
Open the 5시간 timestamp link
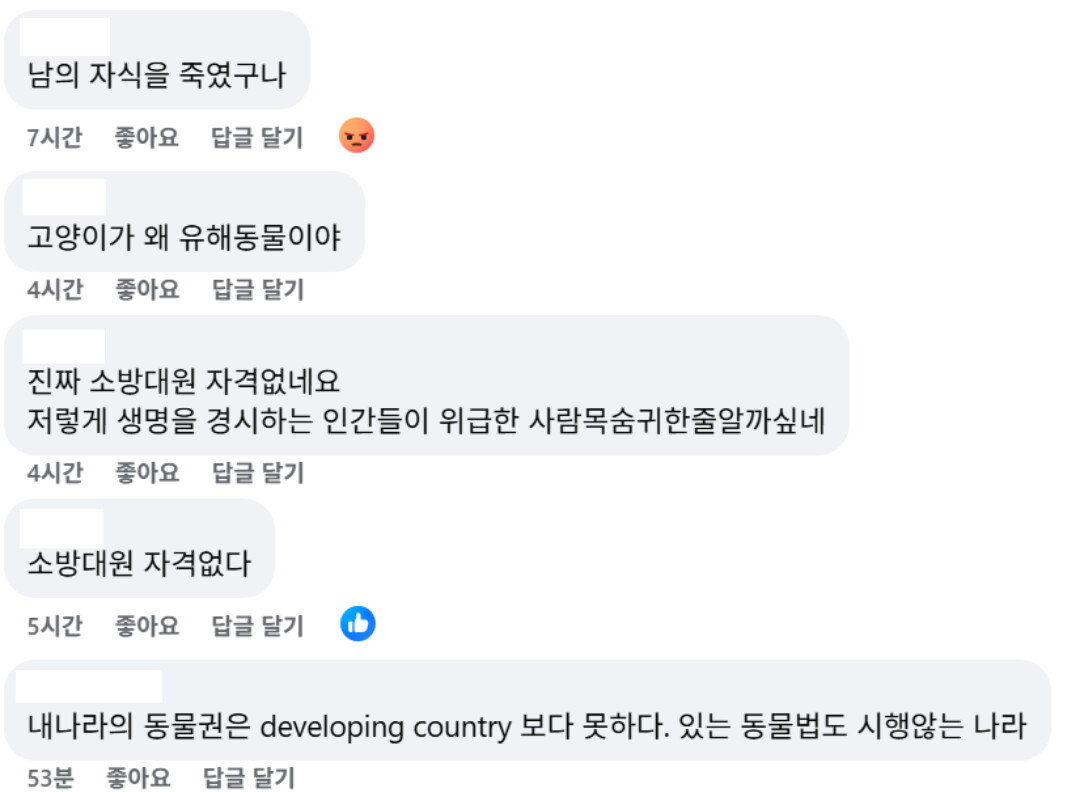pyautogui.click(x=54, y=626)
